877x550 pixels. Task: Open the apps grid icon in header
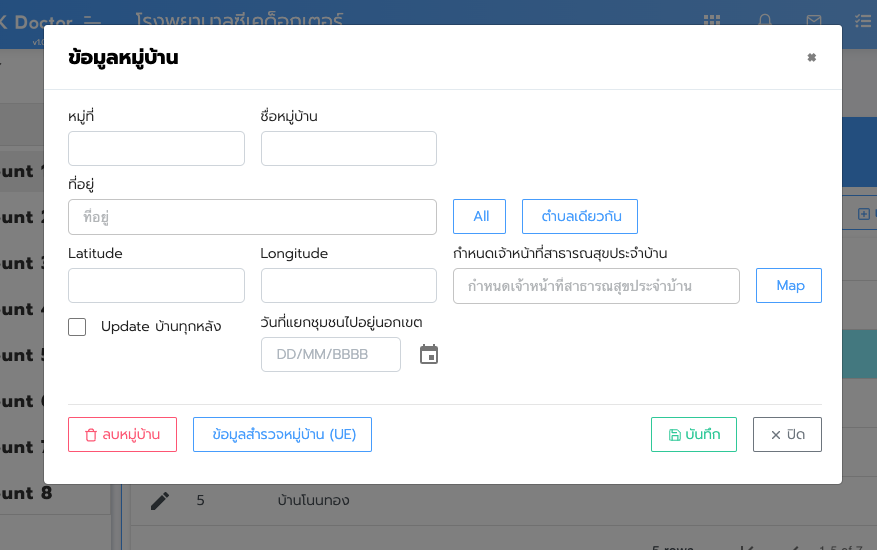[712, 20]
